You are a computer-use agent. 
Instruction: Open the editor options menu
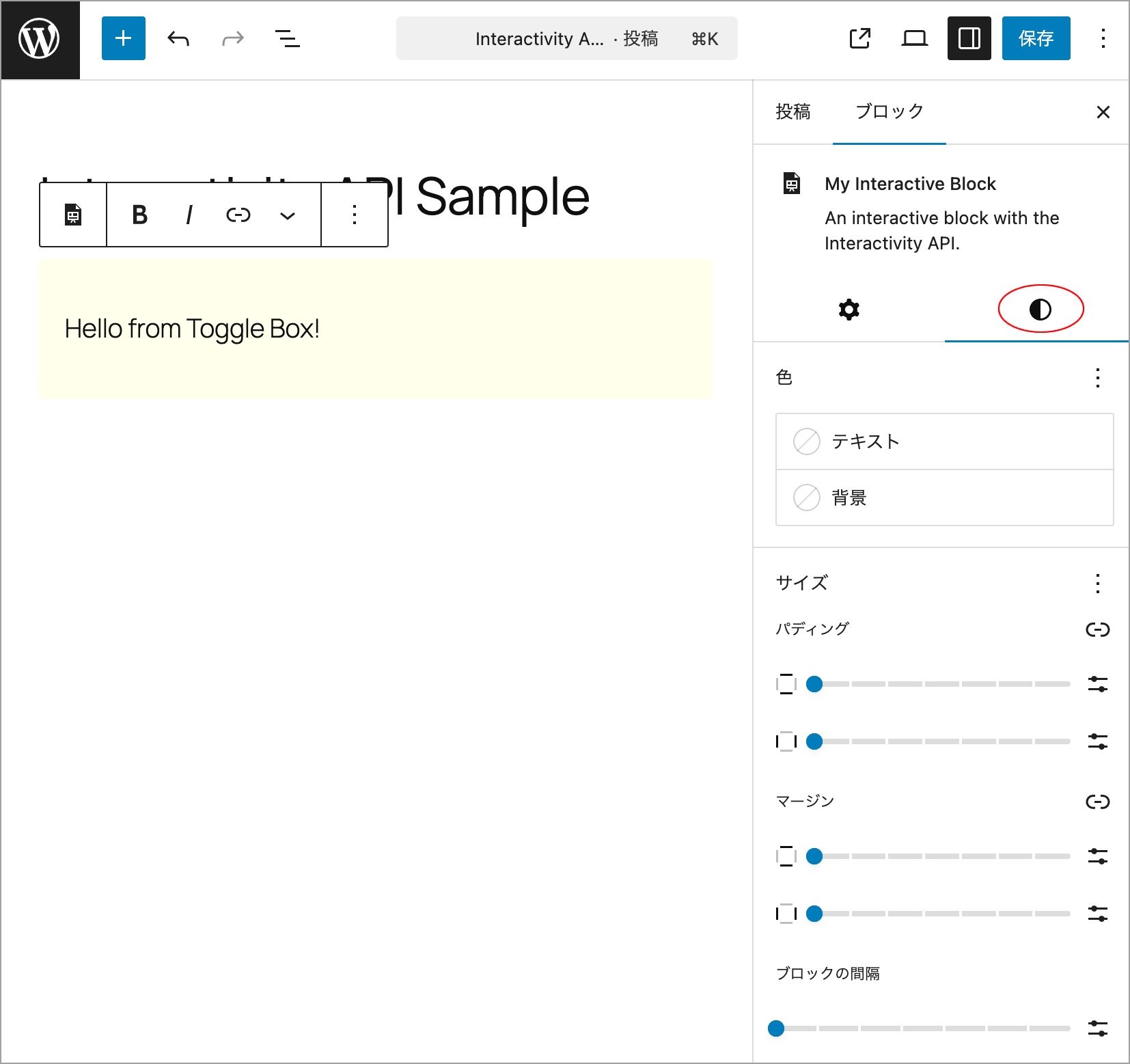point(1103,38)
